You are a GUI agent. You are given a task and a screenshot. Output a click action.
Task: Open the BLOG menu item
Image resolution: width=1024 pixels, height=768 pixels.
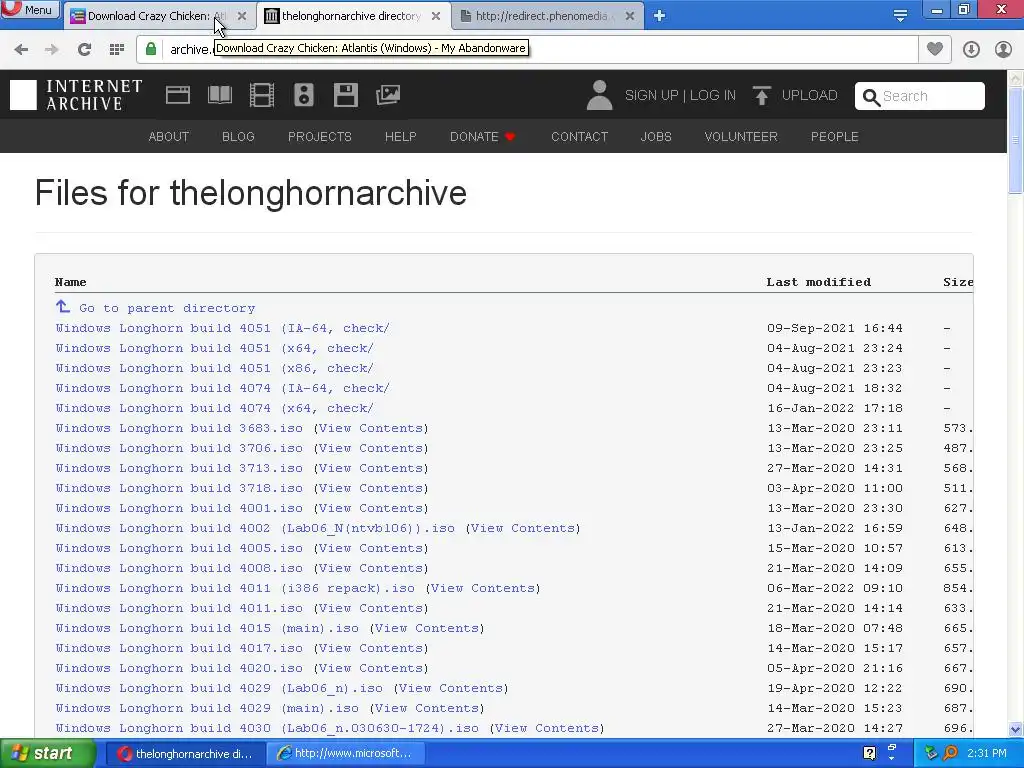point(238,136)
